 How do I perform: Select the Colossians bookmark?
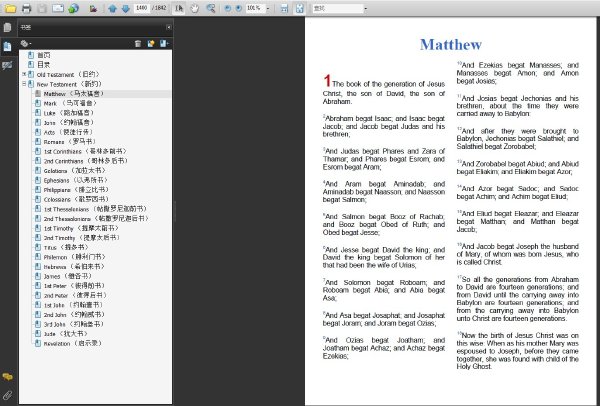coord(76,199)
